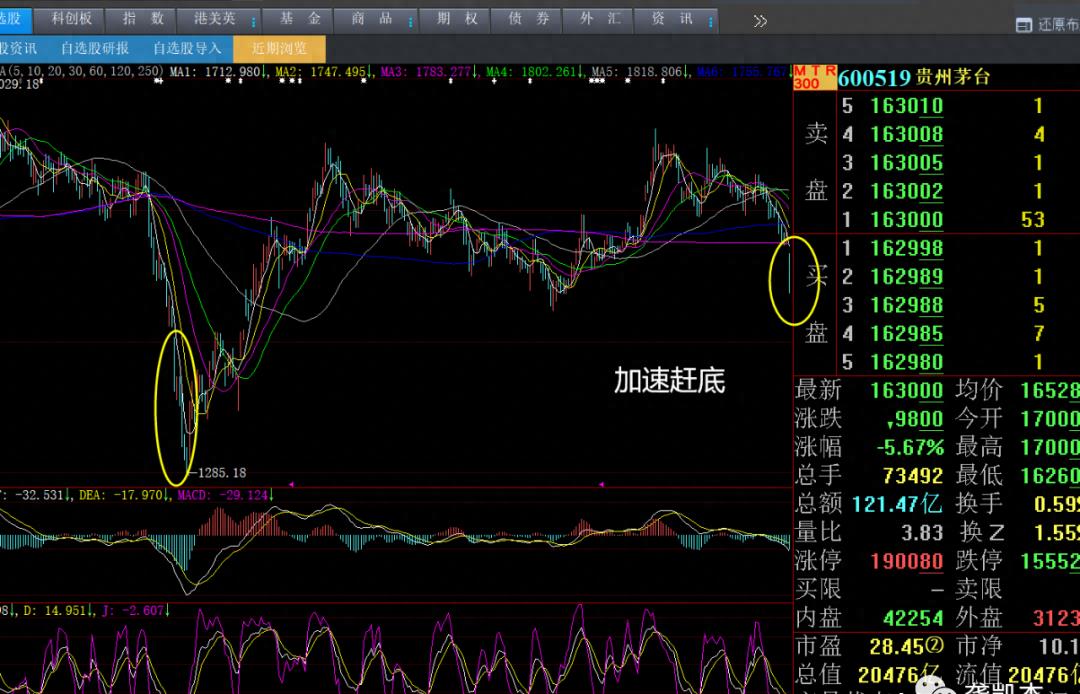Select the highlighted 近期浏览 tab
1080x694 pixels.
[x=279, y=48]
